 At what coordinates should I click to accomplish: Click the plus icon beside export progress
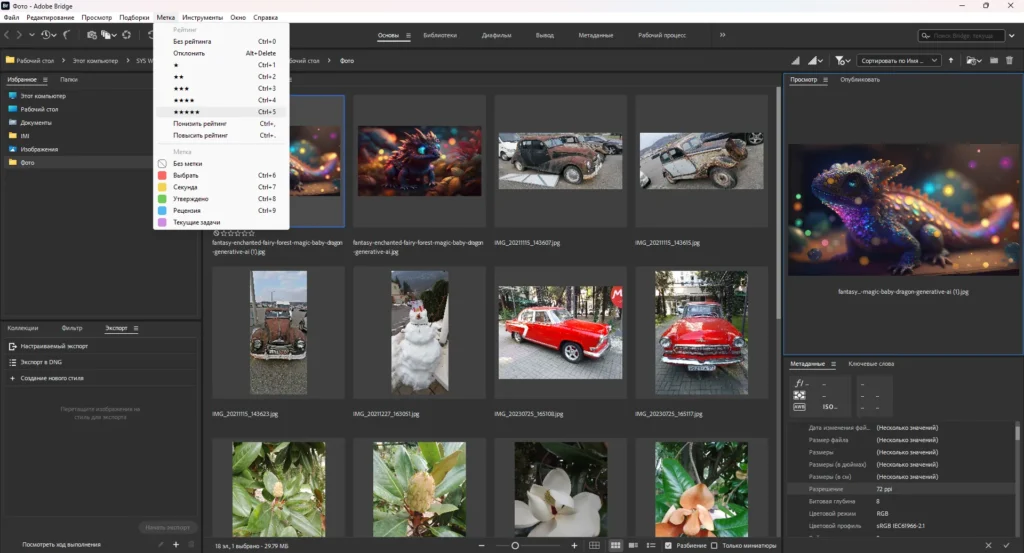(x=176, y=545)
